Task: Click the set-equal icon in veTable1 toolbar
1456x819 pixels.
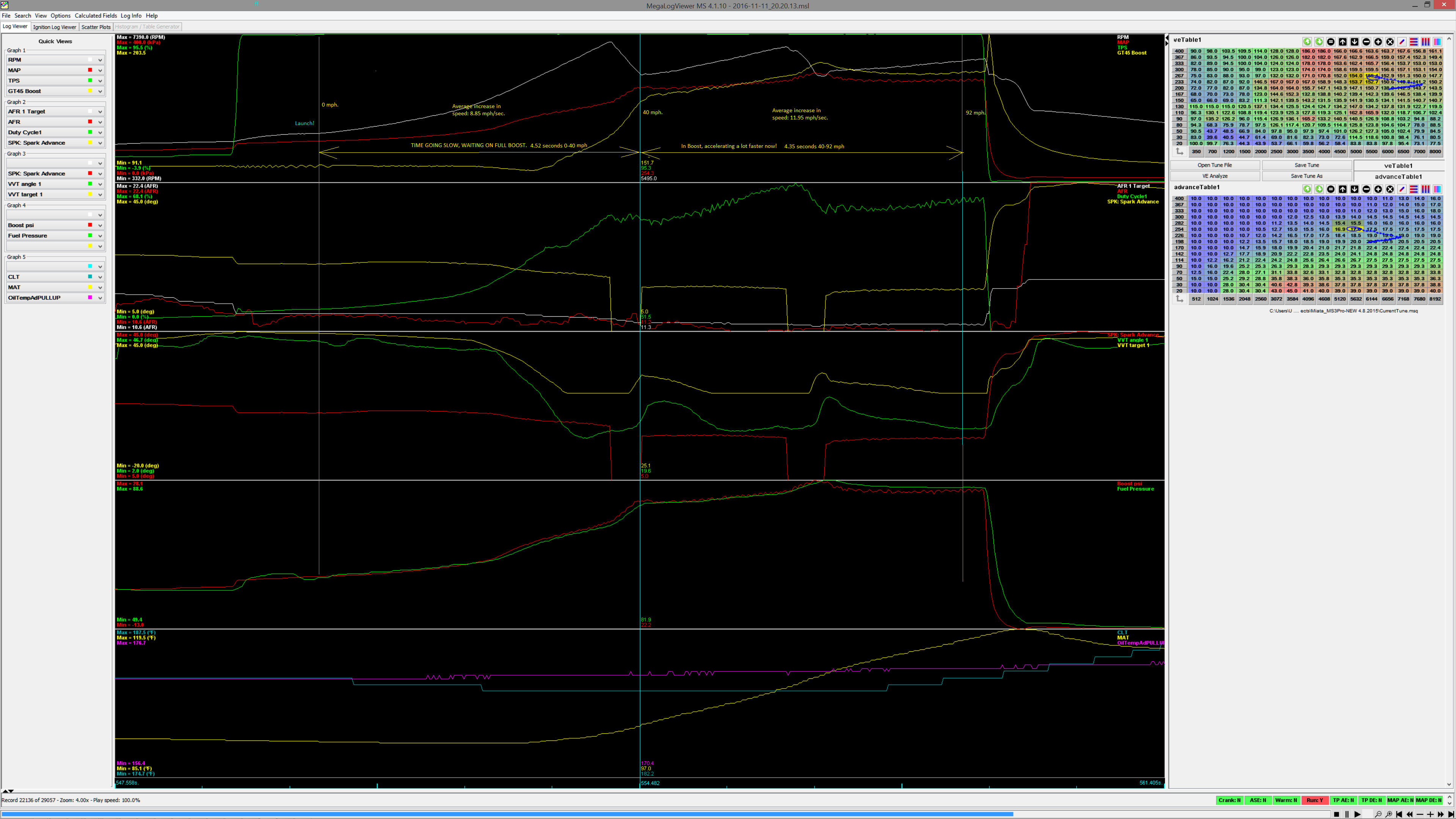Action: (1331, 42)
